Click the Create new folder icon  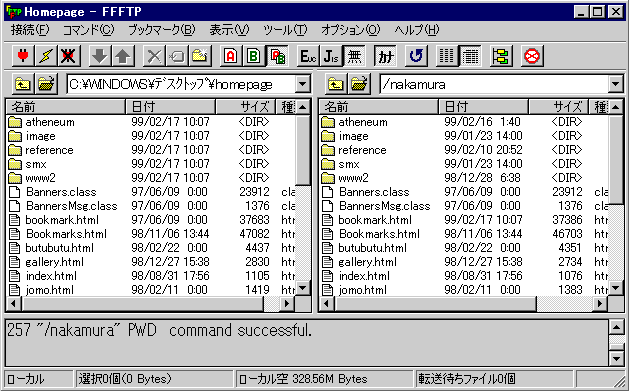pyautogui.click(x=200, y=56)
